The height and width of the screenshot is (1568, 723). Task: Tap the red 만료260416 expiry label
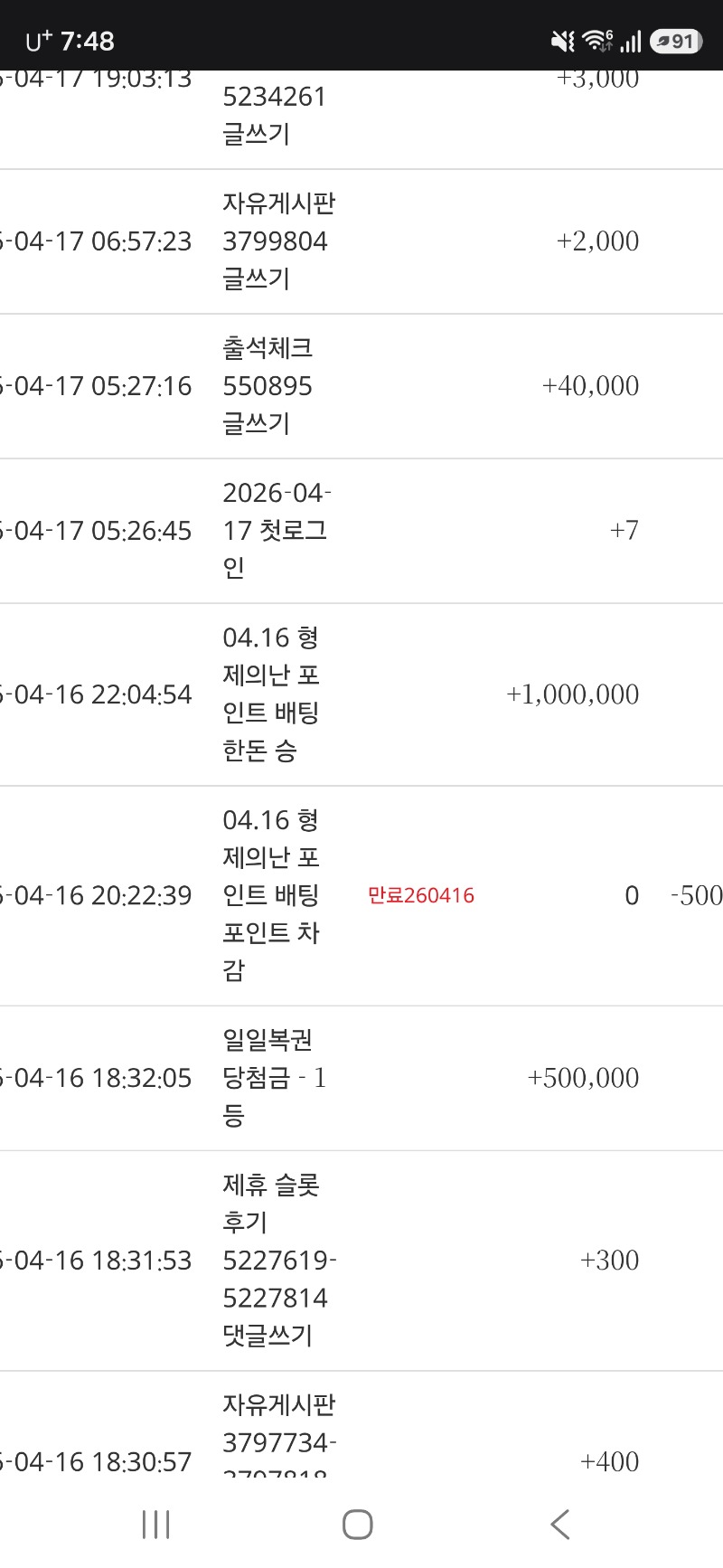(x=421, y=895)
